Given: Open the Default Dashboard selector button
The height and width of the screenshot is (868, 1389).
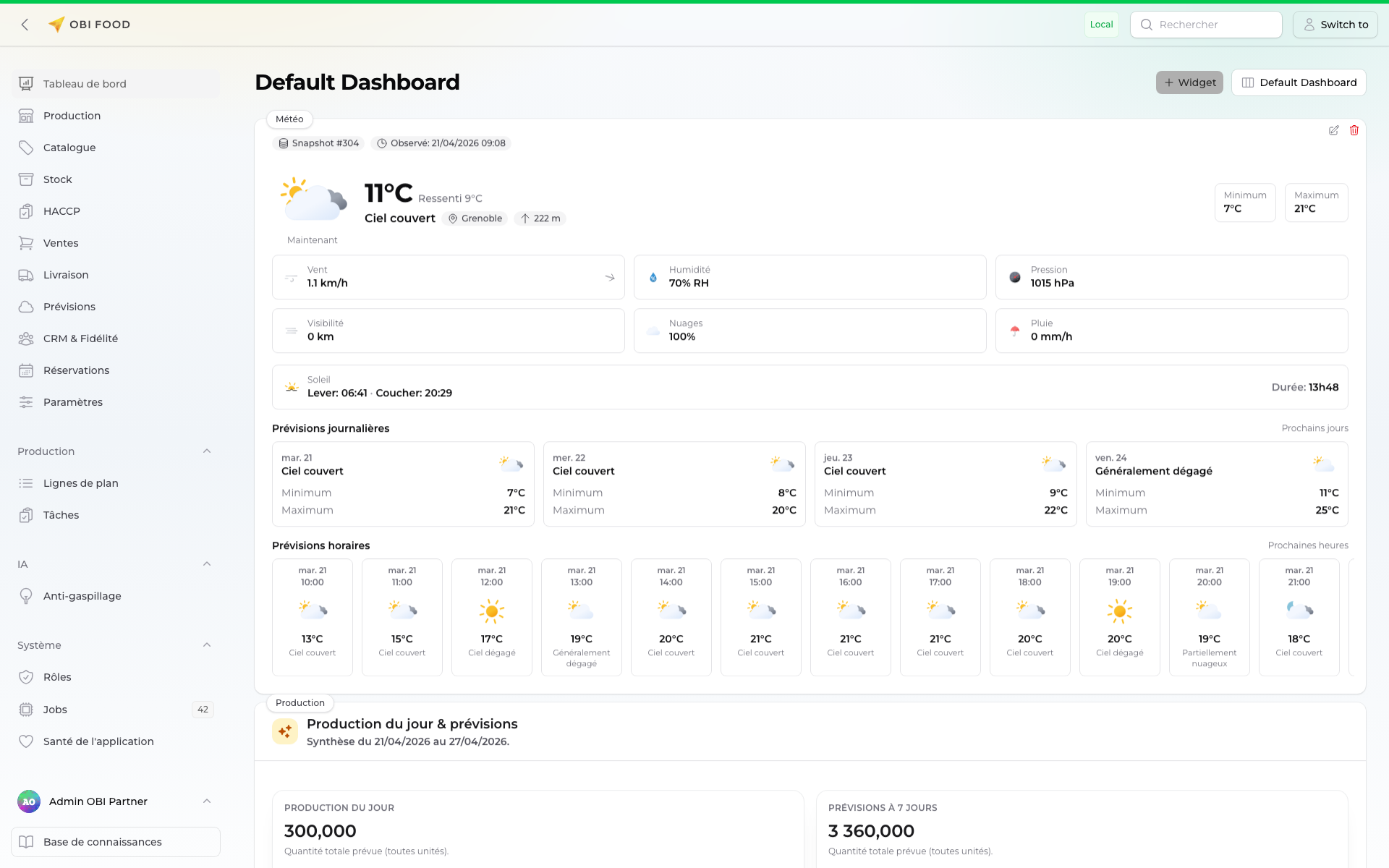Looking at the screenshot, I should click(1299, 82).
